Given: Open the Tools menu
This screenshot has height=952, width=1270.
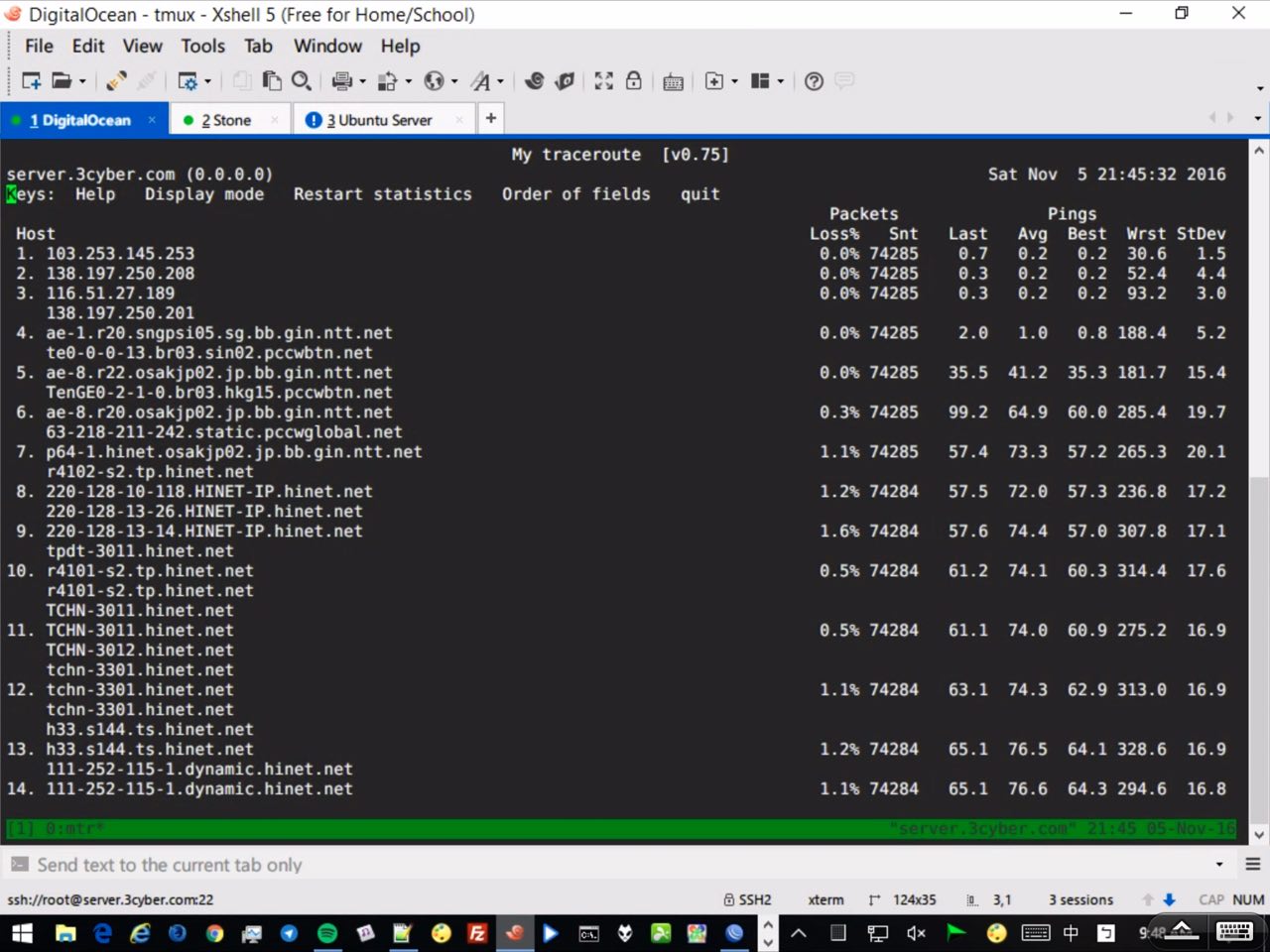Looking at the screenshot, I should [202, 46].
